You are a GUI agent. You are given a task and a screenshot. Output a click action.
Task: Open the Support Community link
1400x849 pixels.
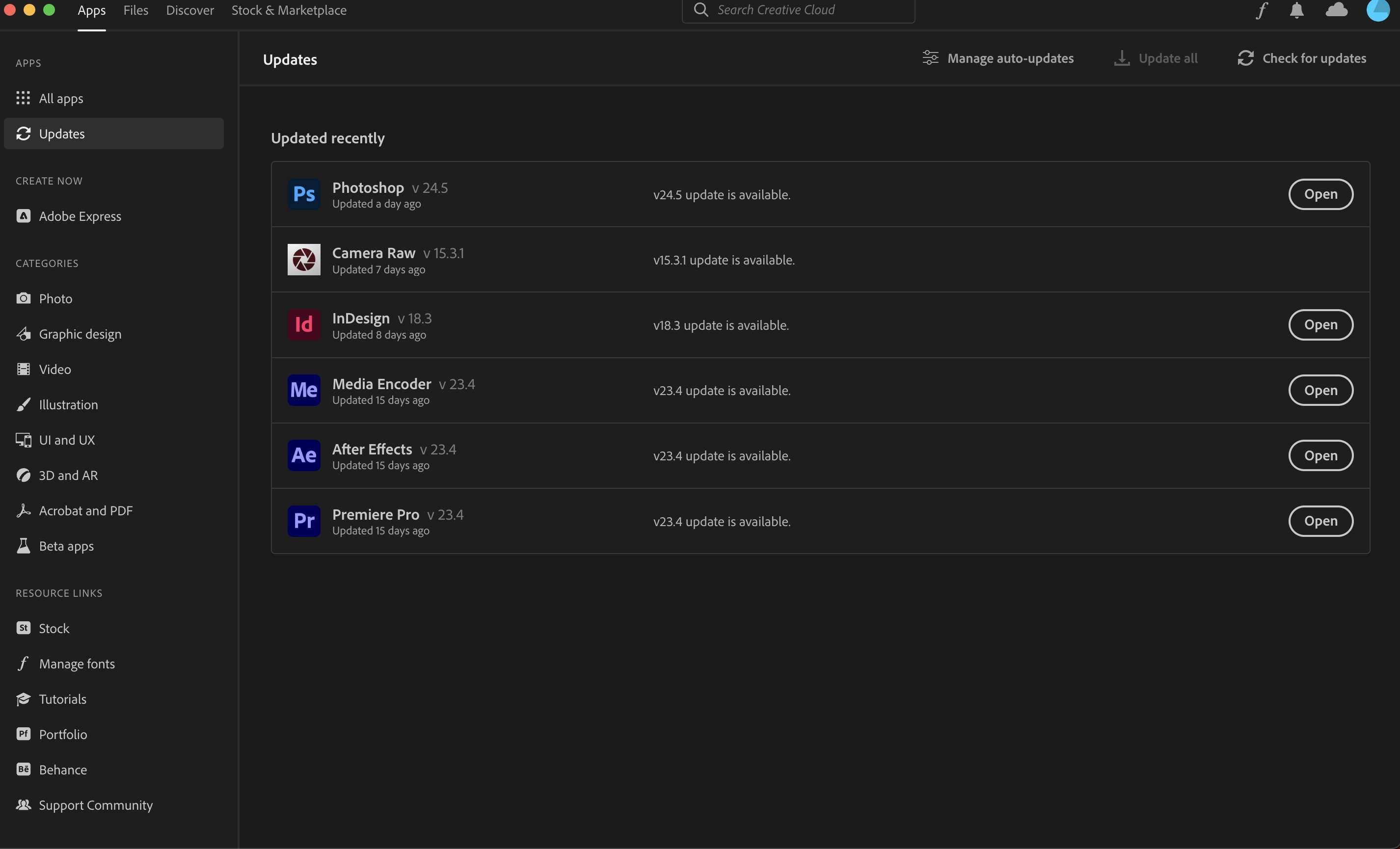pyautogui.click(x=95, y=805)
